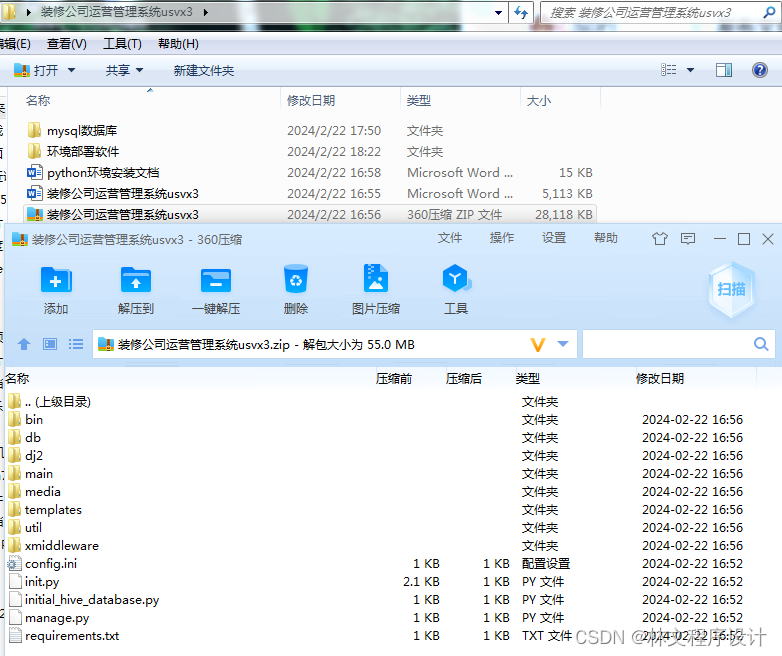782x656 pixels.
Task: Select the .. (上级目录) parent entry
Action: click(x=49, y=402)
